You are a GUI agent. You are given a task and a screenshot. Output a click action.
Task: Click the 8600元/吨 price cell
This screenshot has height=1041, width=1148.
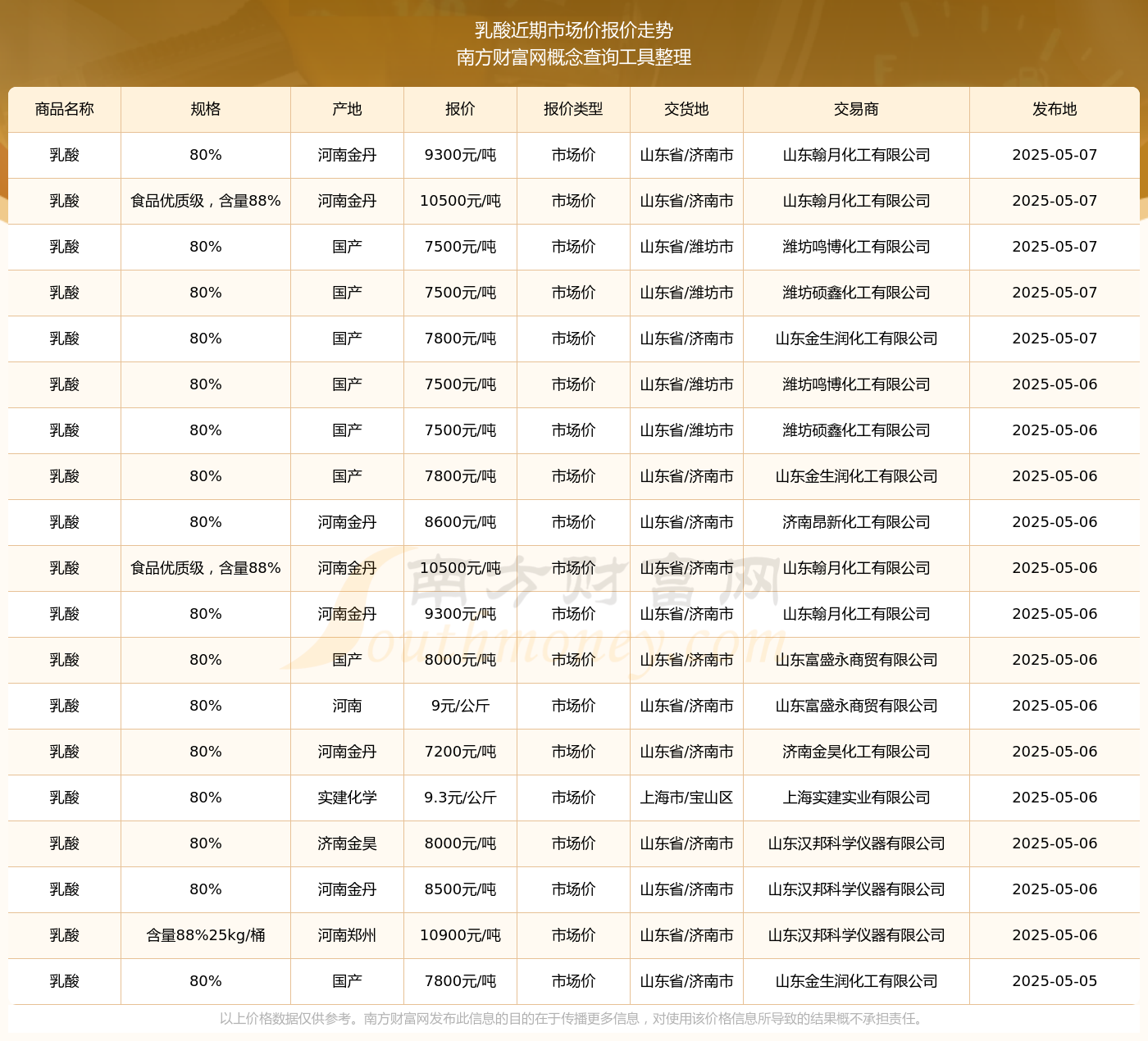point(460,522)
